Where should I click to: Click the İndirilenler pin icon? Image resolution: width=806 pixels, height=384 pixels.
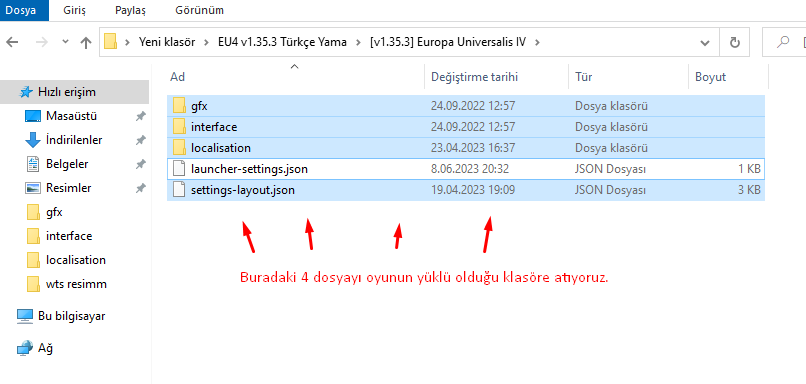(x=140, y=140)
